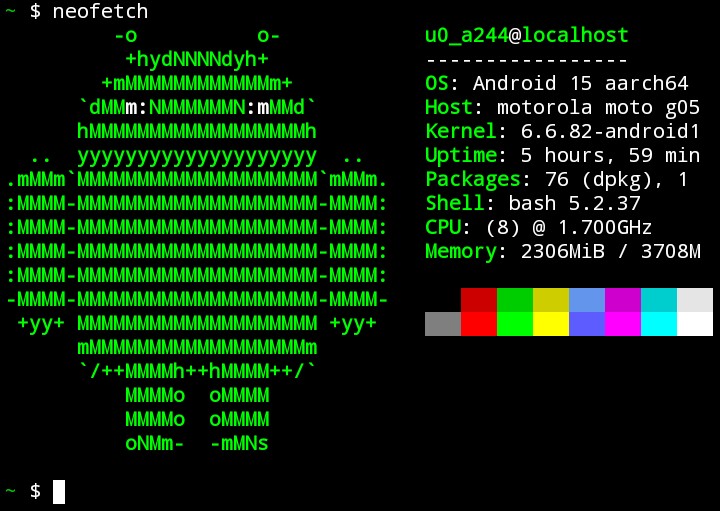This screenshot has width=720, height=511.
Task: Click the deeper blue-violet swatch
Action: (587, 324)
